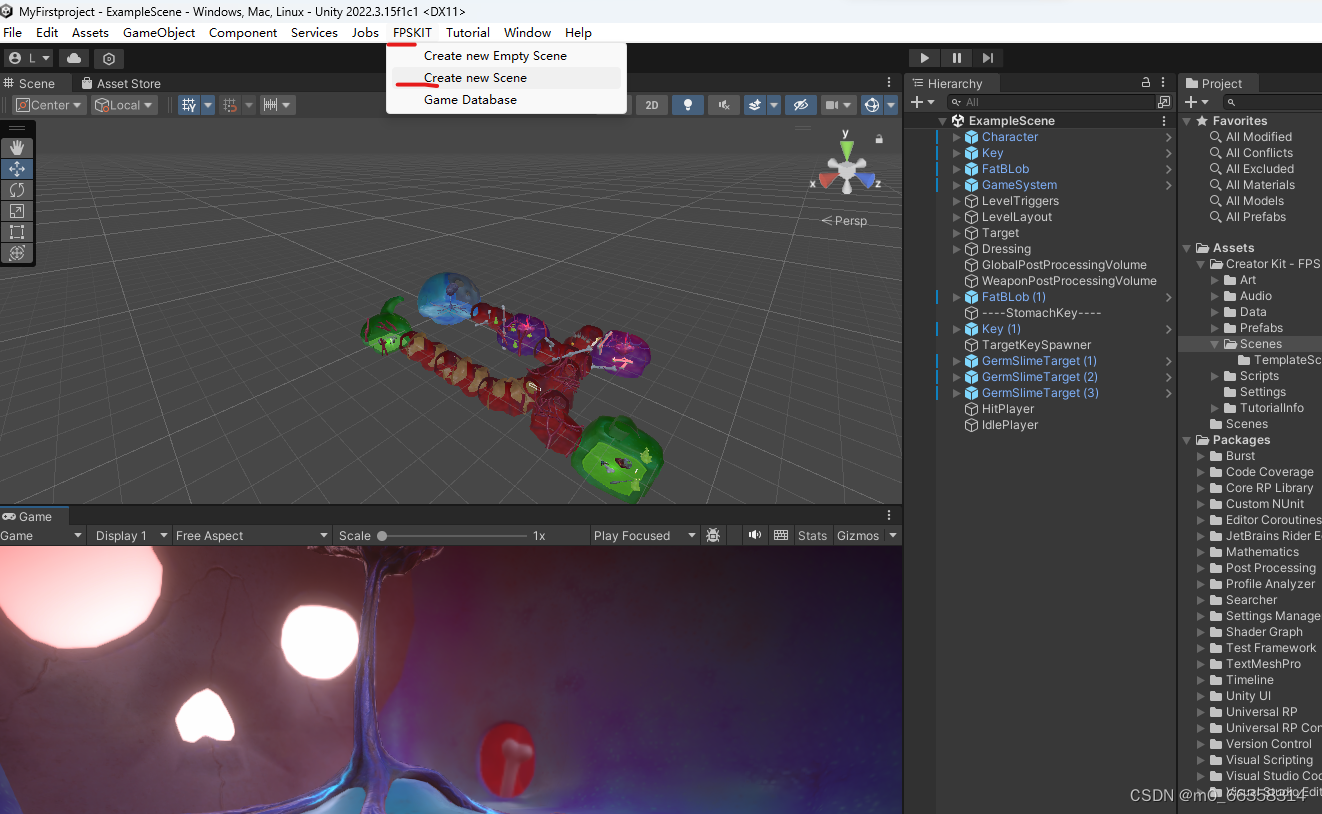Viewport: 1322px width, 814px height.
Task: Toggle 2D view mode
Action: tap(652, 105)
